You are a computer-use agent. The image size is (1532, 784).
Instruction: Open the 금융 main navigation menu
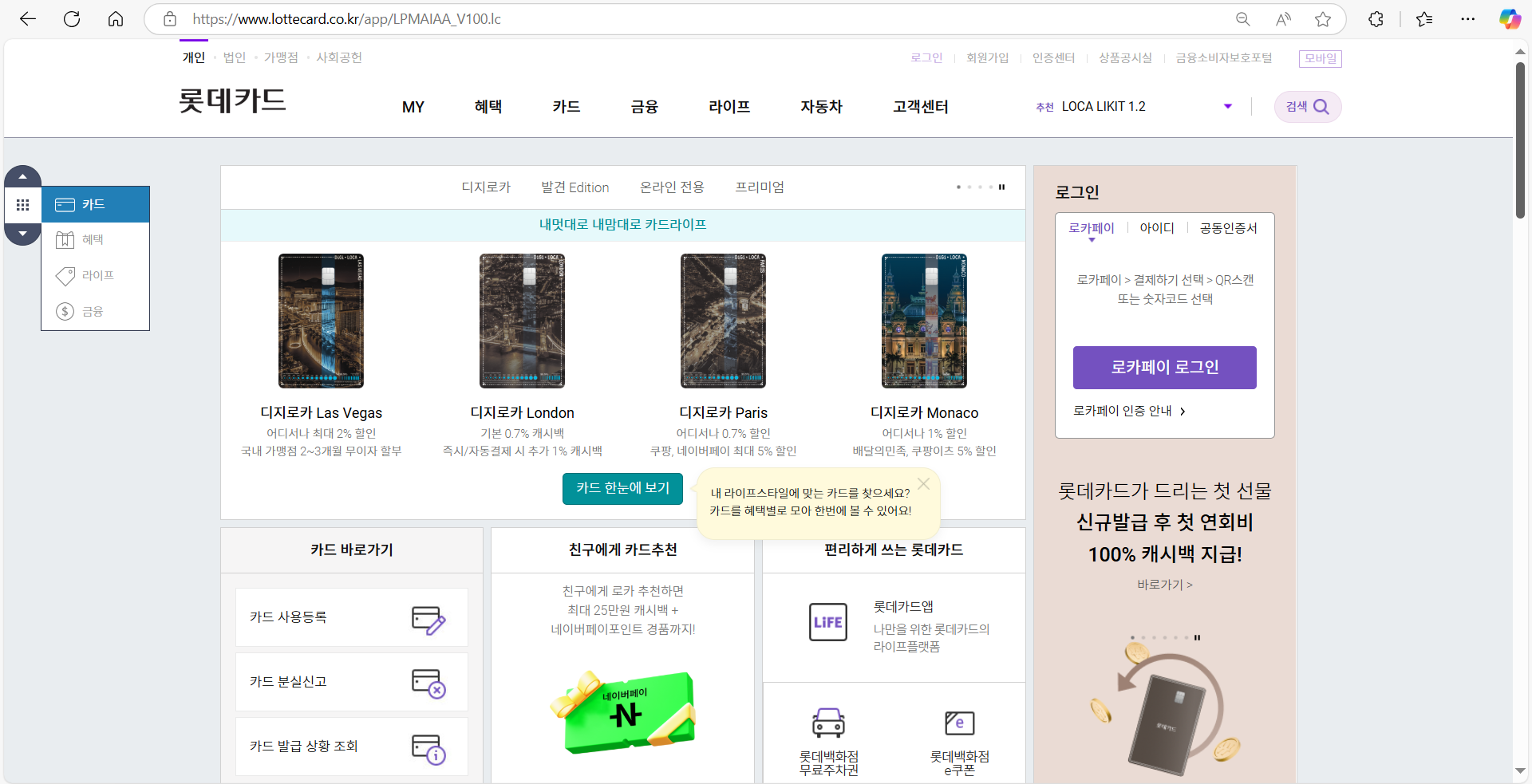645,107
